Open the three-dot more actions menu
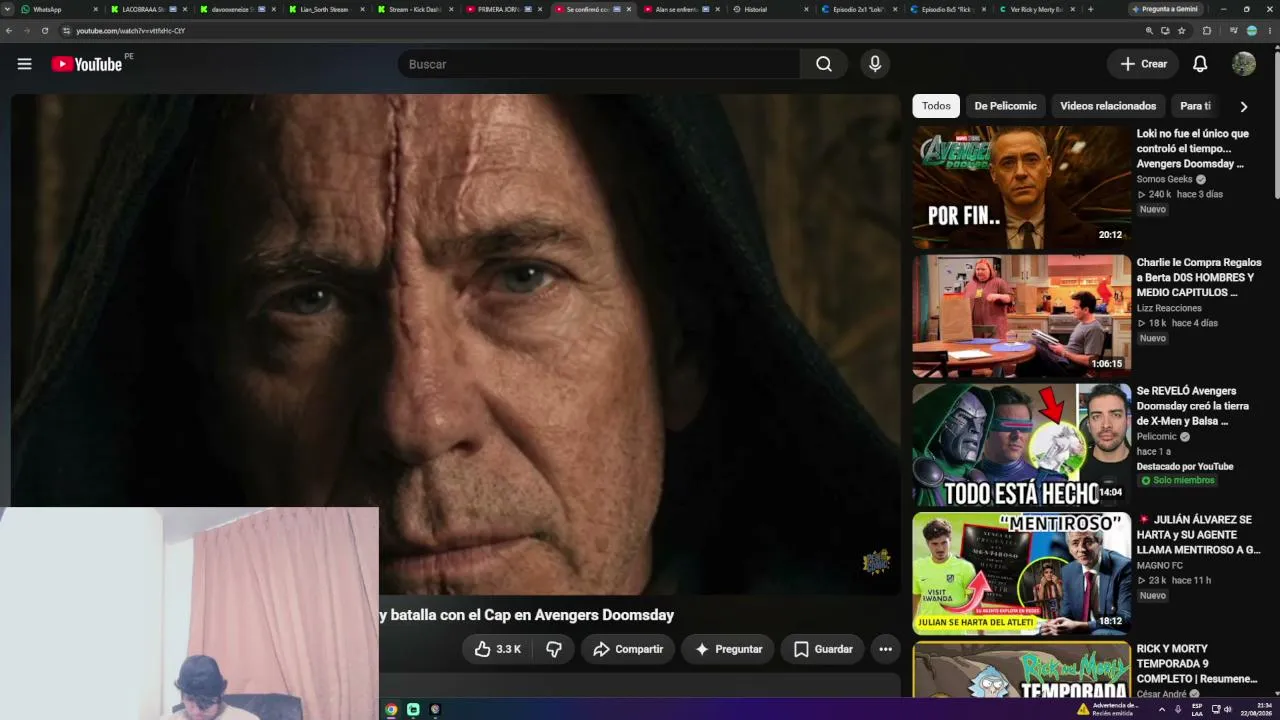1280x720 pixels. tap(885, 649)
